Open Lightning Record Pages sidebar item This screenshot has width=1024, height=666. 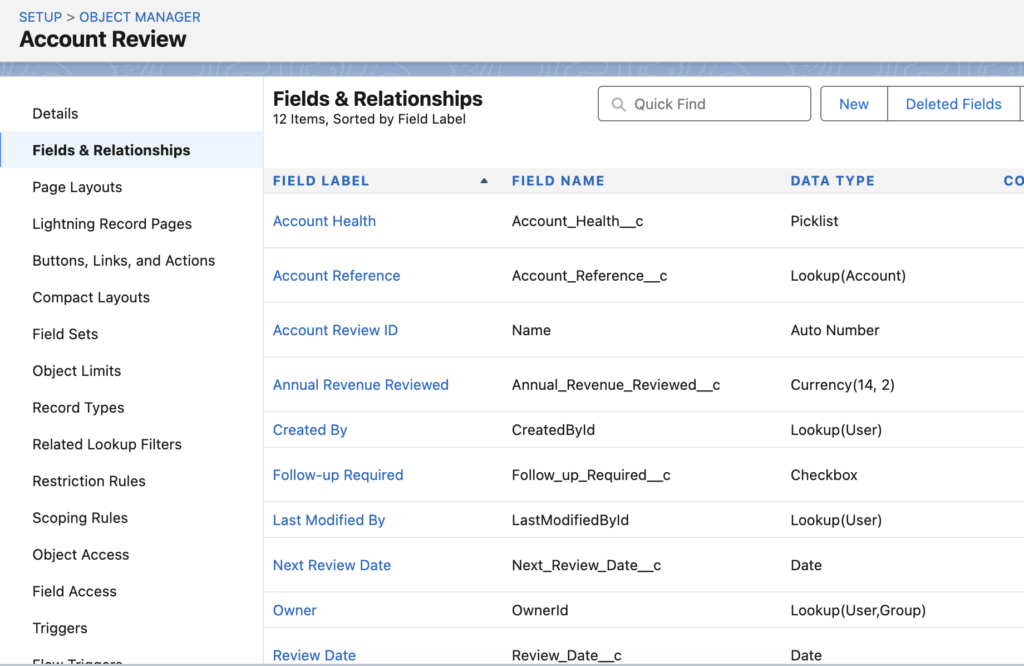click(x=112, y=224)
